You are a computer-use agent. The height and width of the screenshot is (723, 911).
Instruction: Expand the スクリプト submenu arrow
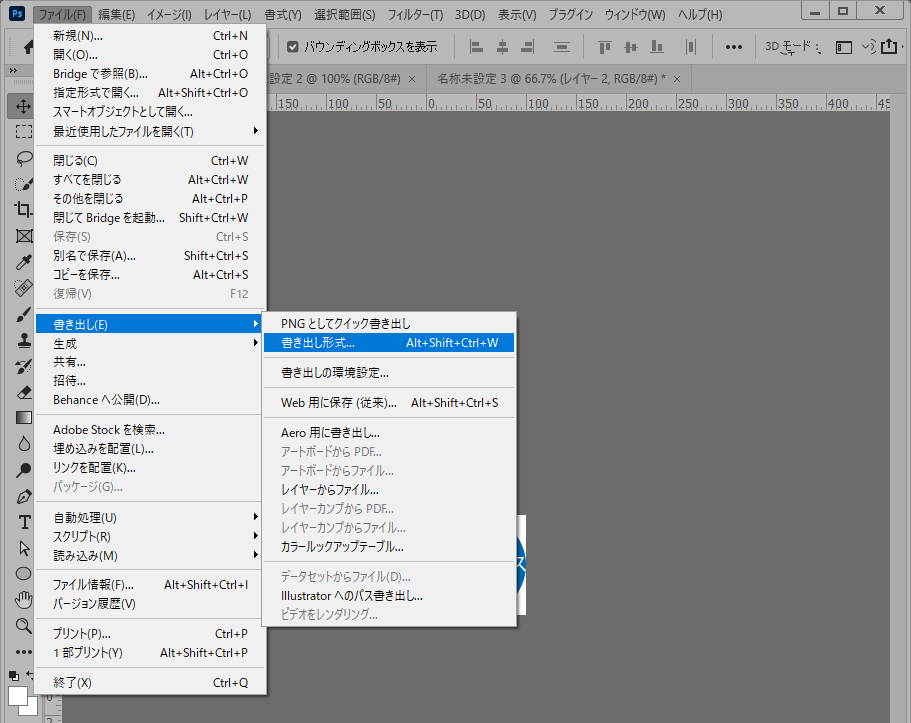click(256, 536)
